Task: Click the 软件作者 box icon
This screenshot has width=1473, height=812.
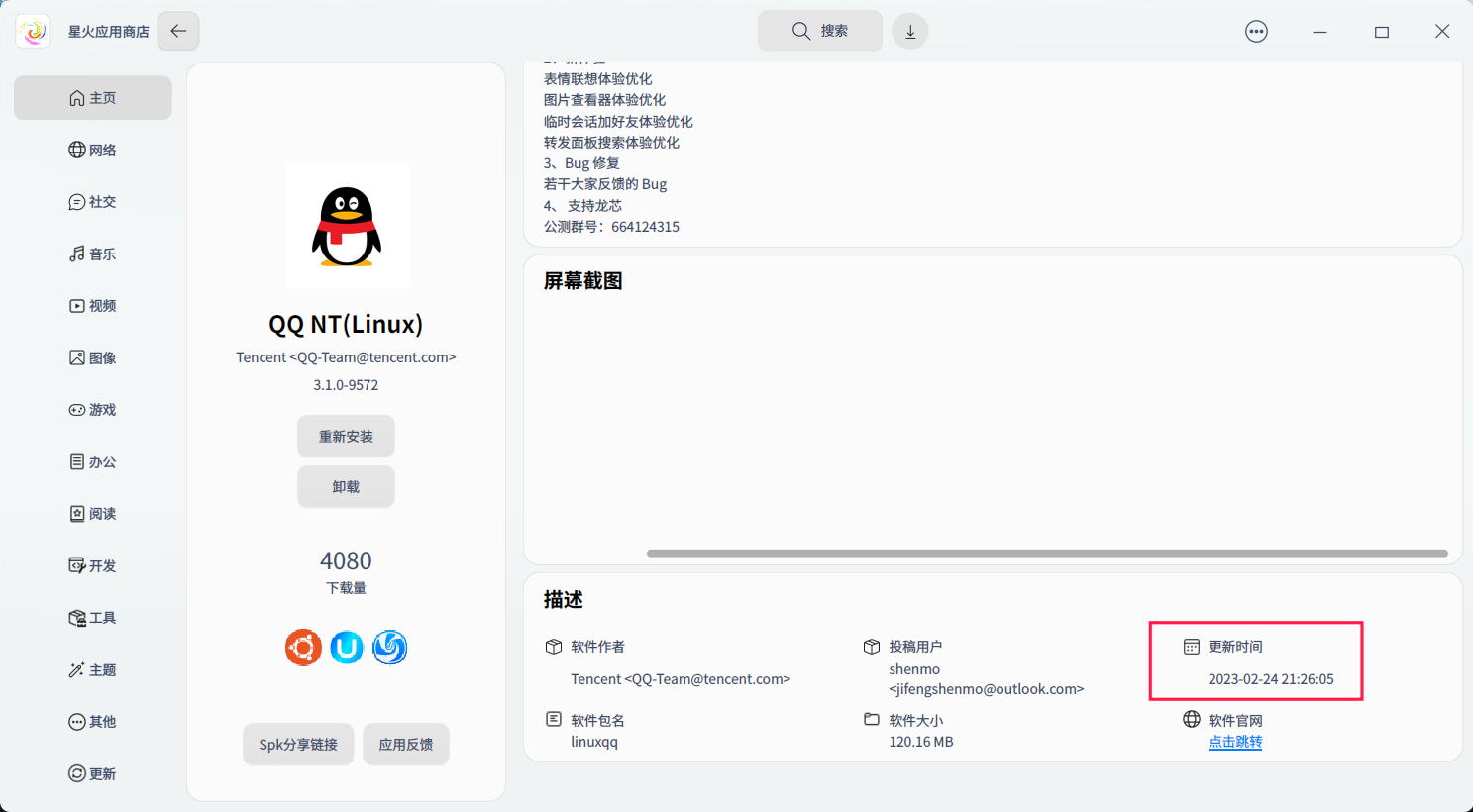Action: pos(554,647)
